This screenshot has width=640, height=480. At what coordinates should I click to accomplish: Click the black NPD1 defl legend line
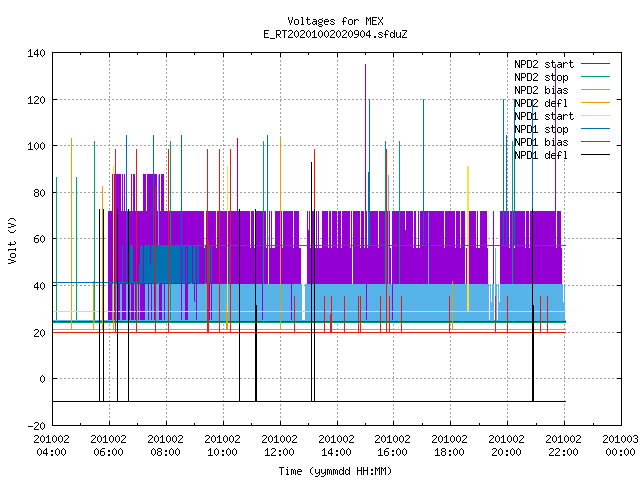click(595, 155)
